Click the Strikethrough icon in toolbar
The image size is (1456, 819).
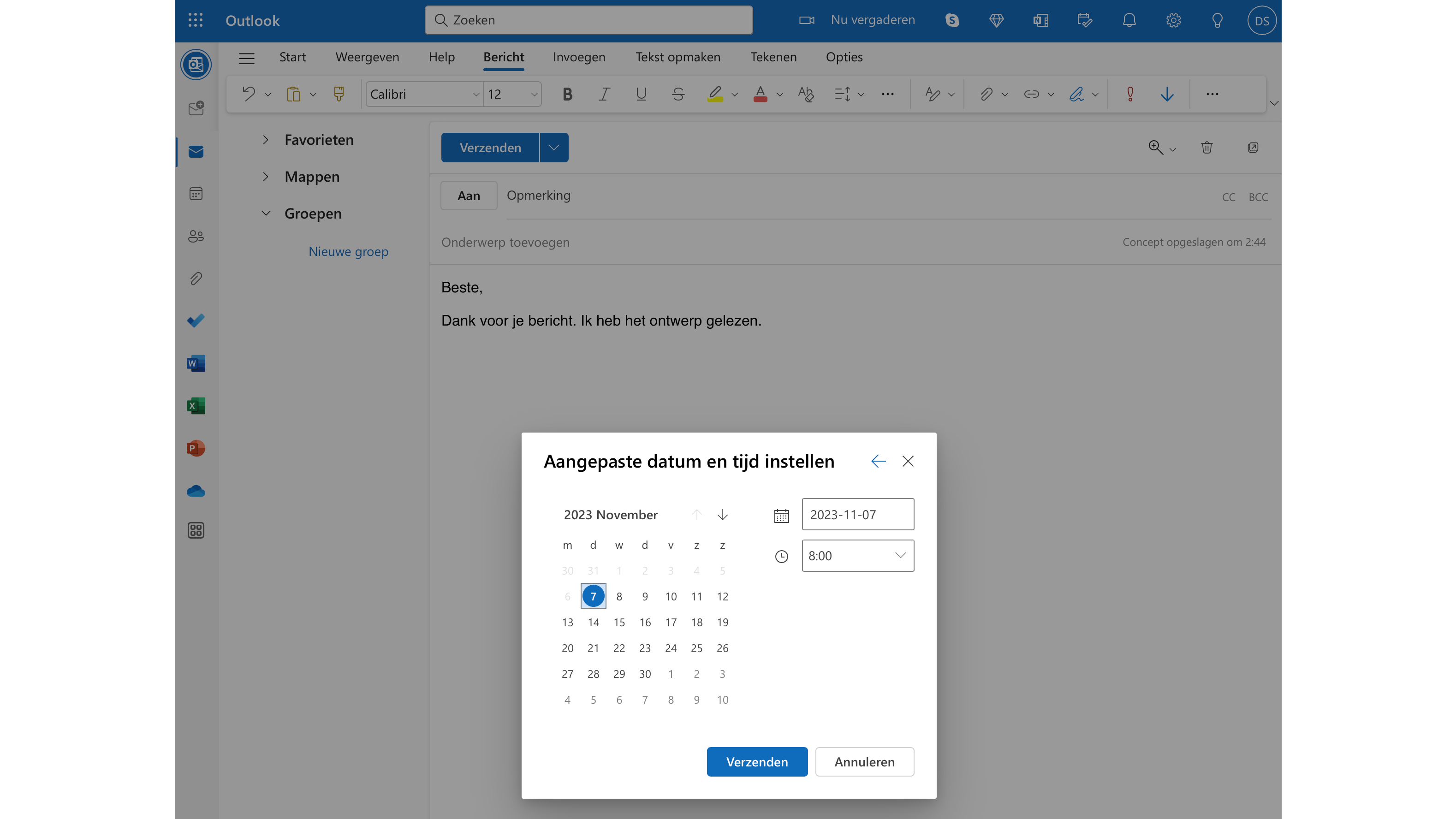pos(677,95)
